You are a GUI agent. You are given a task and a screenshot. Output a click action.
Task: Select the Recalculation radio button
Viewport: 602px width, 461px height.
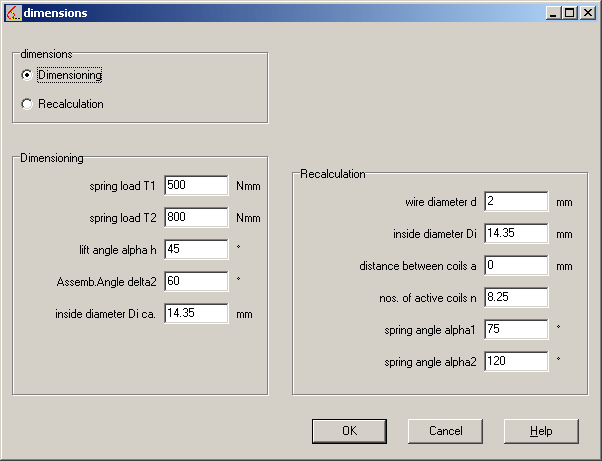click(27, 104)
